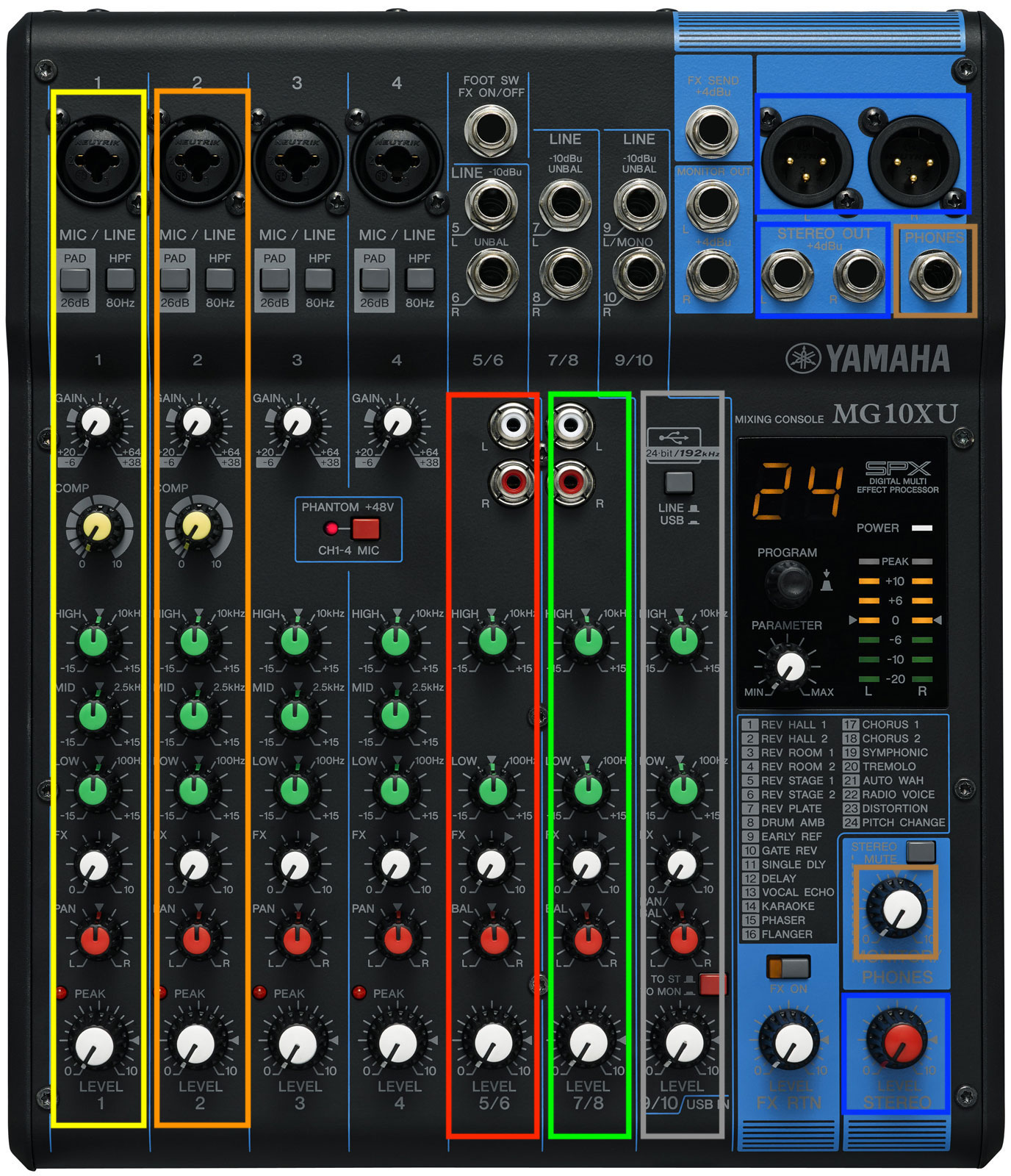Switch on PHANTOM +48V for CH1-4
Viewport: 1011px width, 1176px height.
click(365, 528)
